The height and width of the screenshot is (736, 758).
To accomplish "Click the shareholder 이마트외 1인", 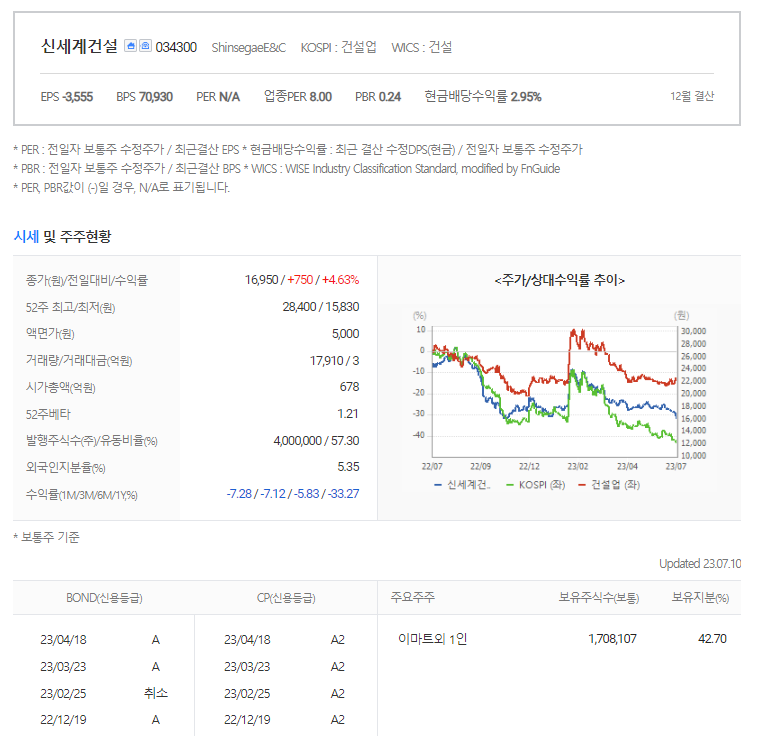I will [x=433, y=639].
